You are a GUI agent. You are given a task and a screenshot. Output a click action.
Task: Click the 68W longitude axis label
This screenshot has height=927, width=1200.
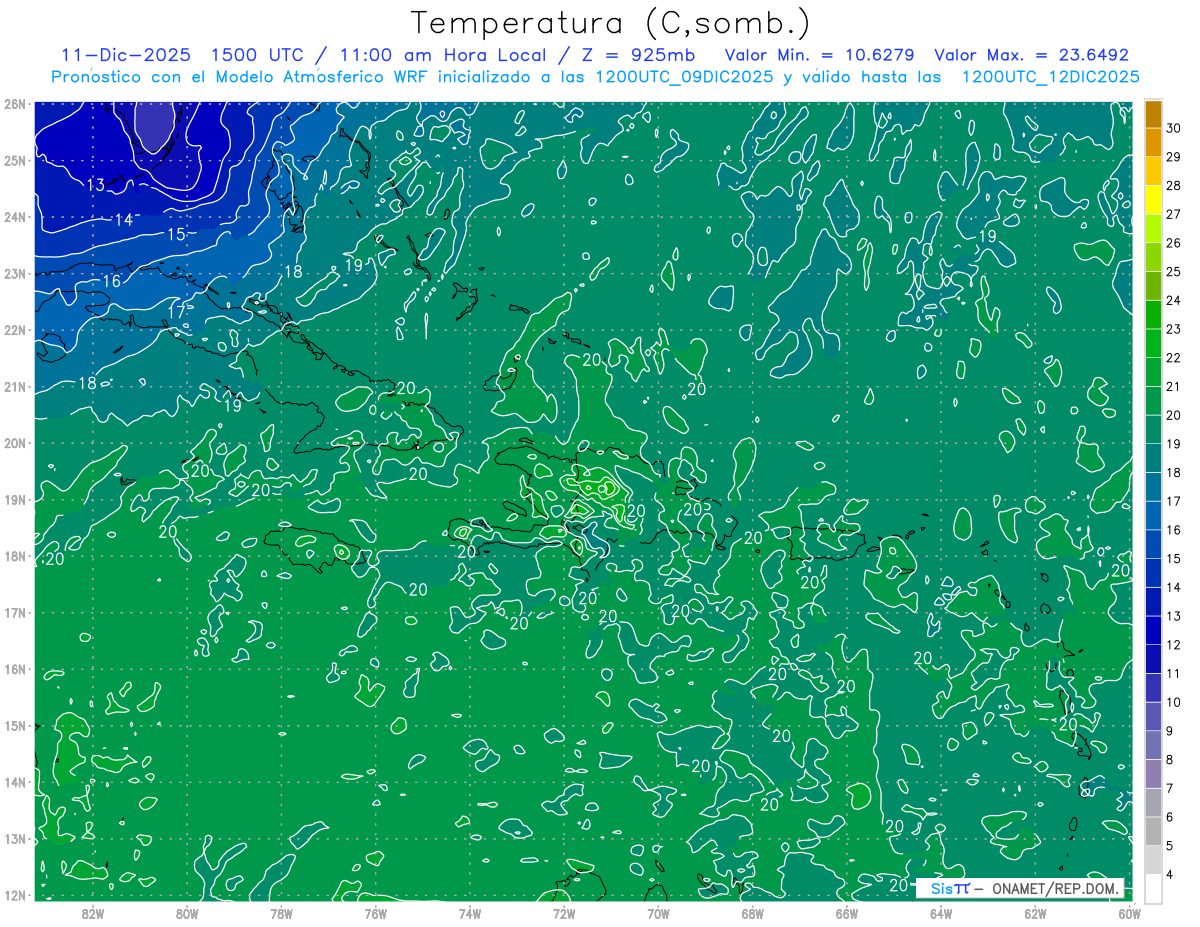point(752,913)
